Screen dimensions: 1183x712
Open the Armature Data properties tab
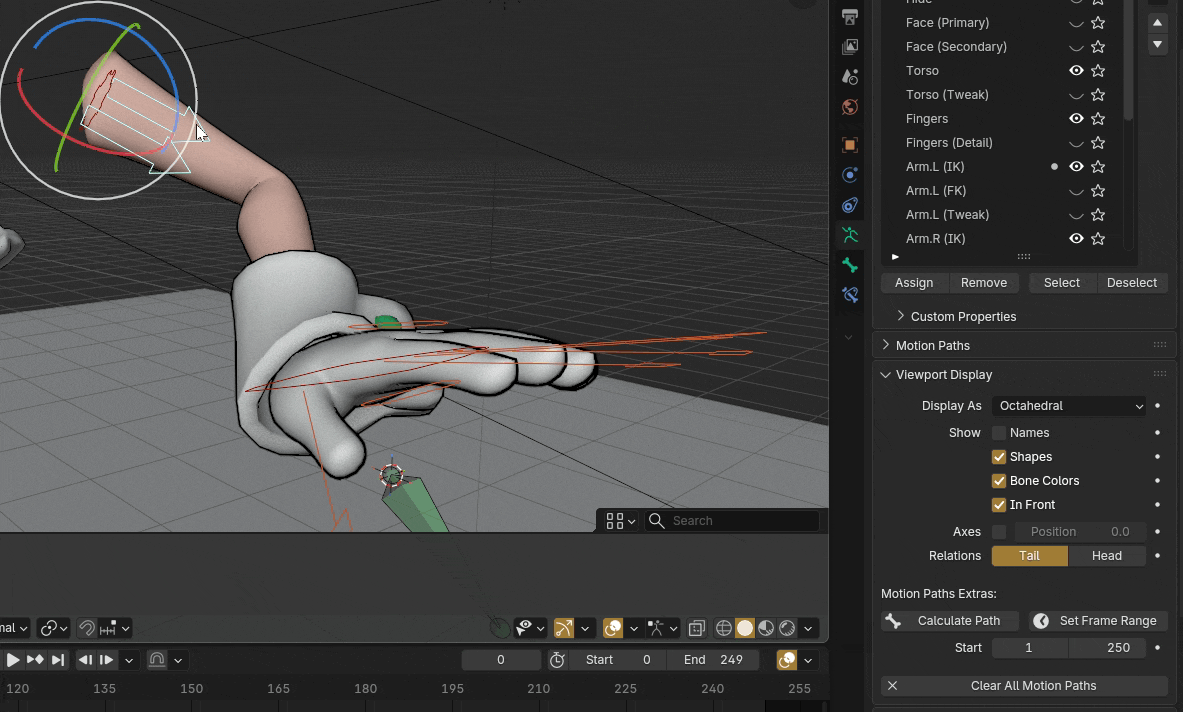coord(850,235)
